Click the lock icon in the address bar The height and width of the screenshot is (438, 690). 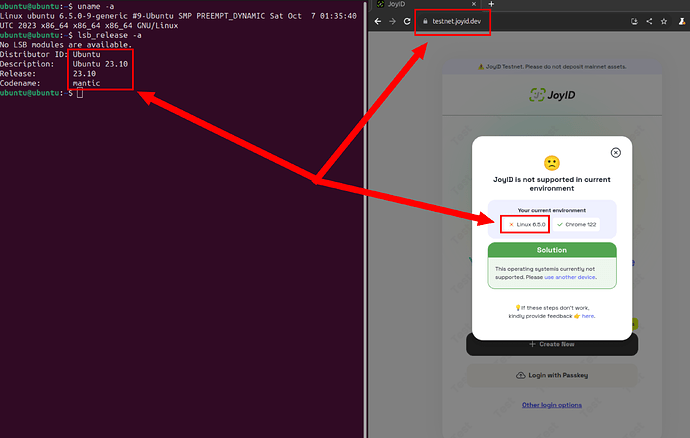click(425, 21)
